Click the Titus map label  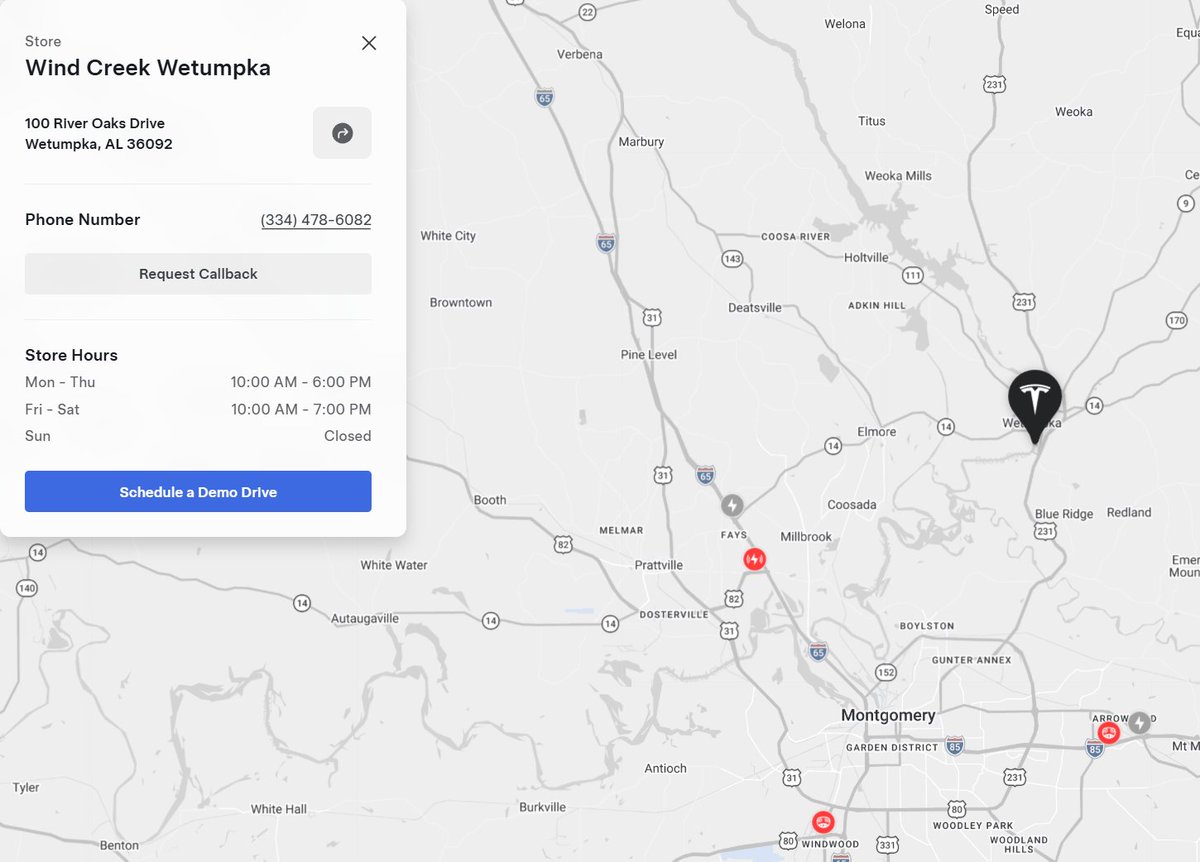point(872,121)
